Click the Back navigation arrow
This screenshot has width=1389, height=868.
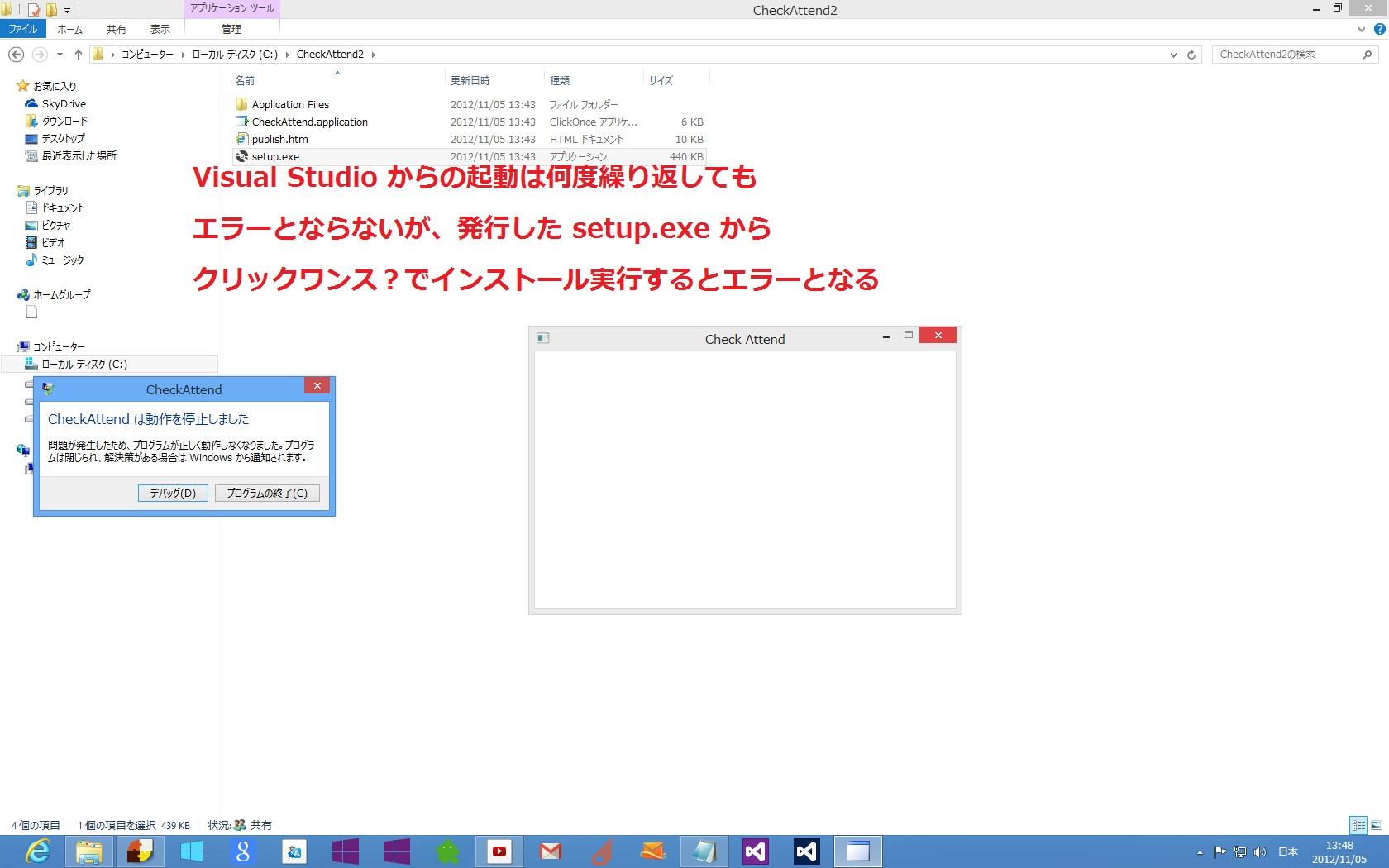coord(16,55)
